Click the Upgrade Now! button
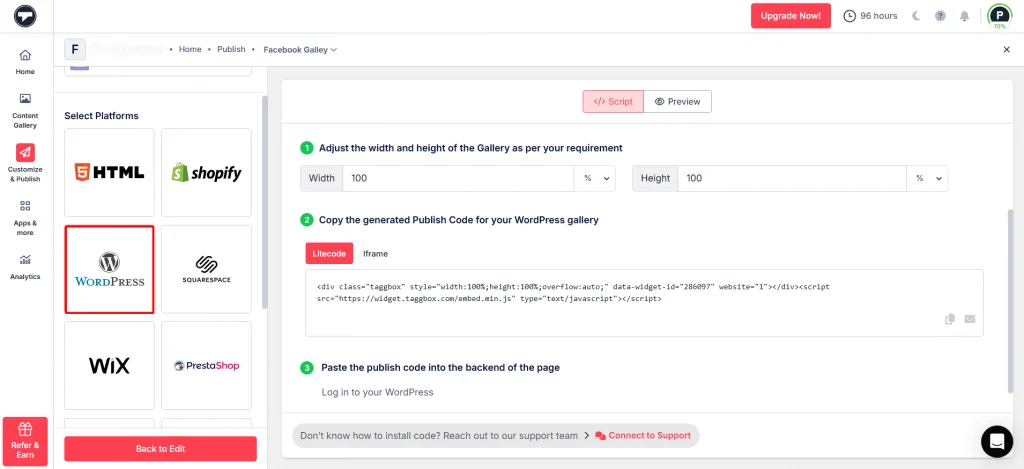1024x469 pixels. (x=790, y=16)
